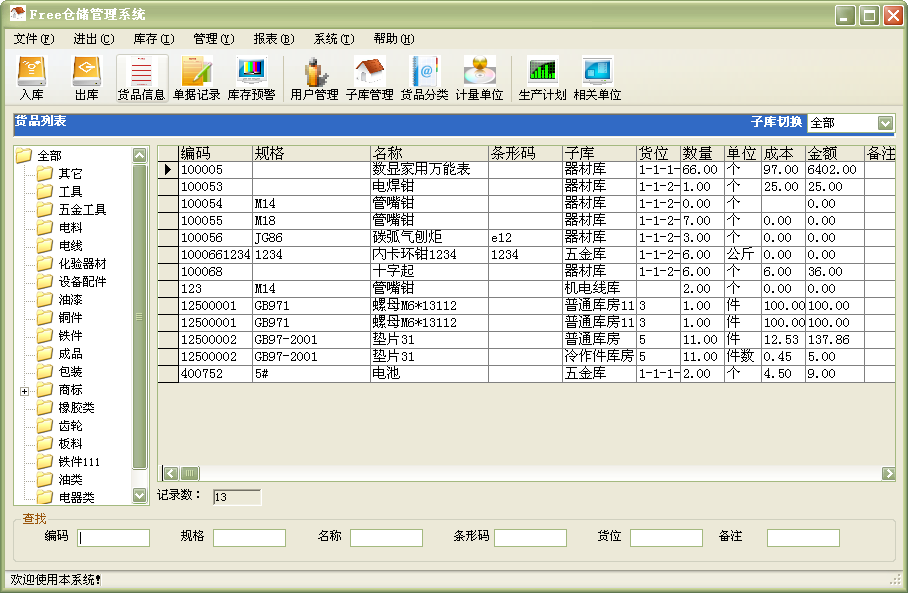The height and width of the screenshot is (593, 908).
Task: Select the 电池 row coded 400752
Action: click(x=526, y=374)
